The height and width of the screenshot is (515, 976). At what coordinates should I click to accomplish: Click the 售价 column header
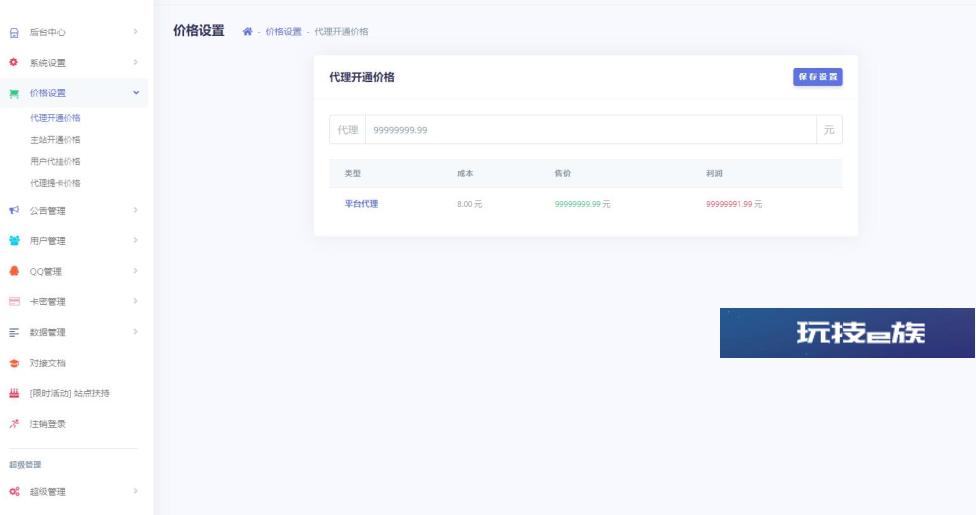(x=563, y=174)
